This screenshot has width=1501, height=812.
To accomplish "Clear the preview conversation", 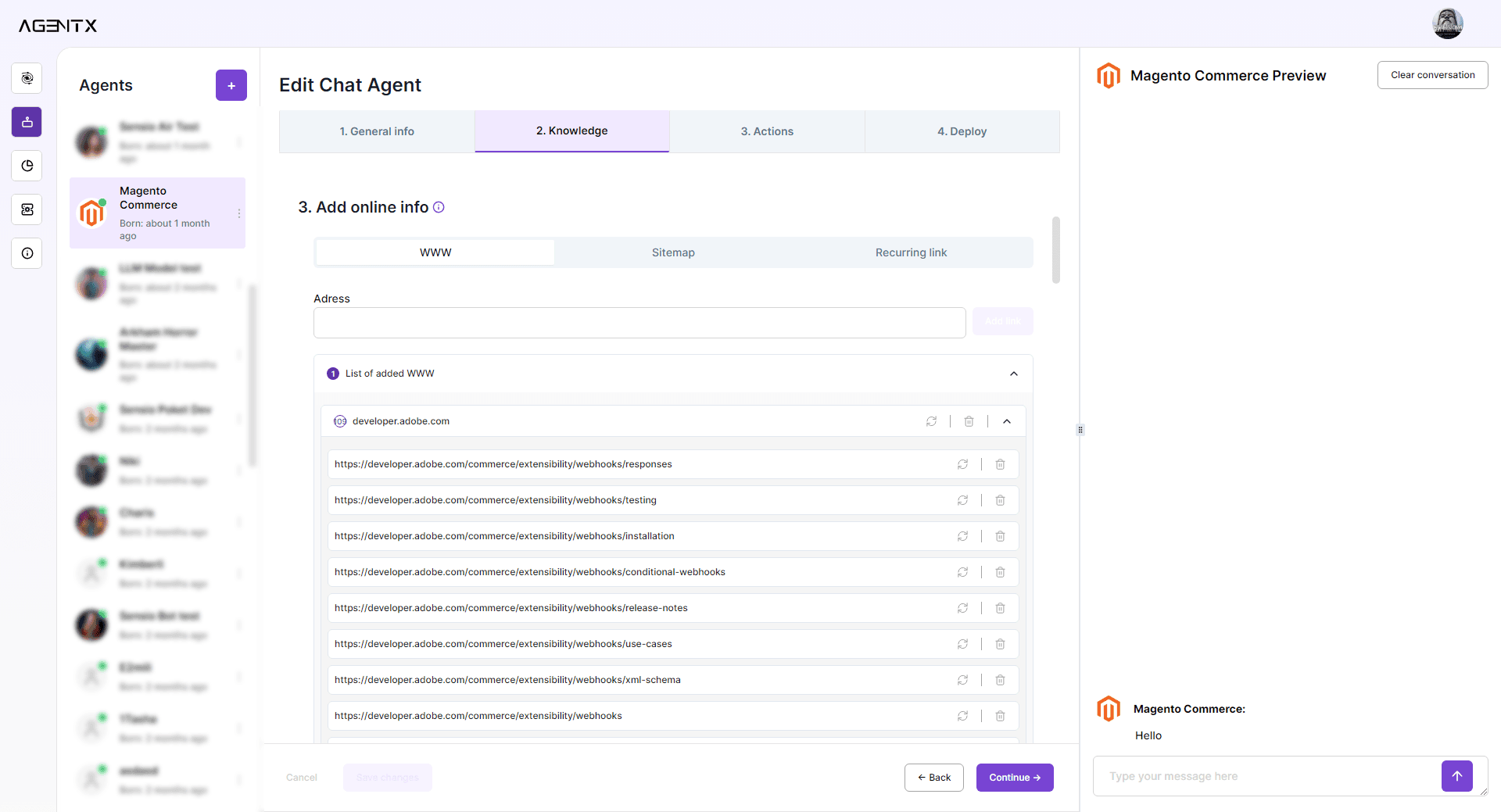I will 1432,75.
